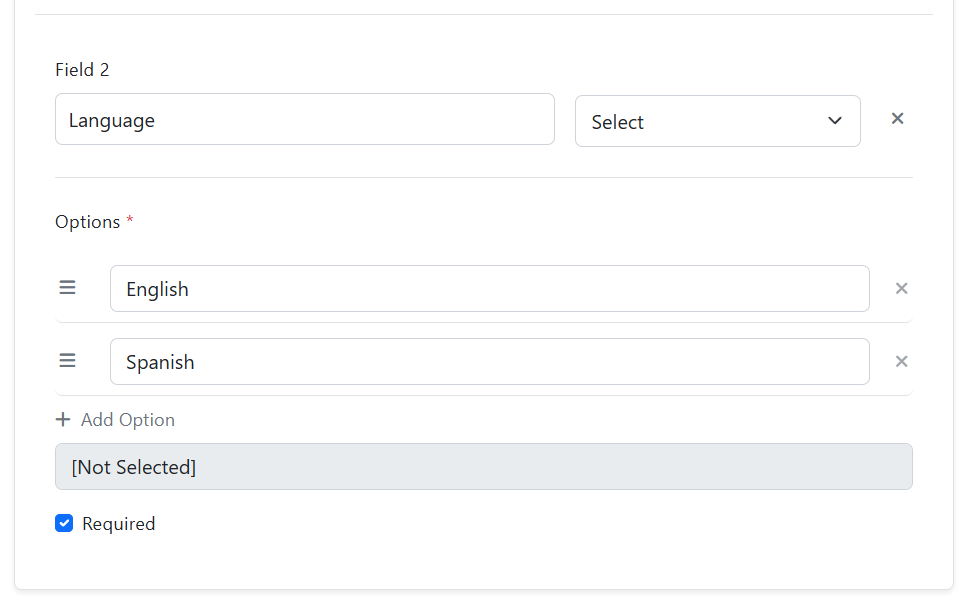This screenshot has width=960, height=596.
Task: Click the Field 2 label
Action: 82,70
